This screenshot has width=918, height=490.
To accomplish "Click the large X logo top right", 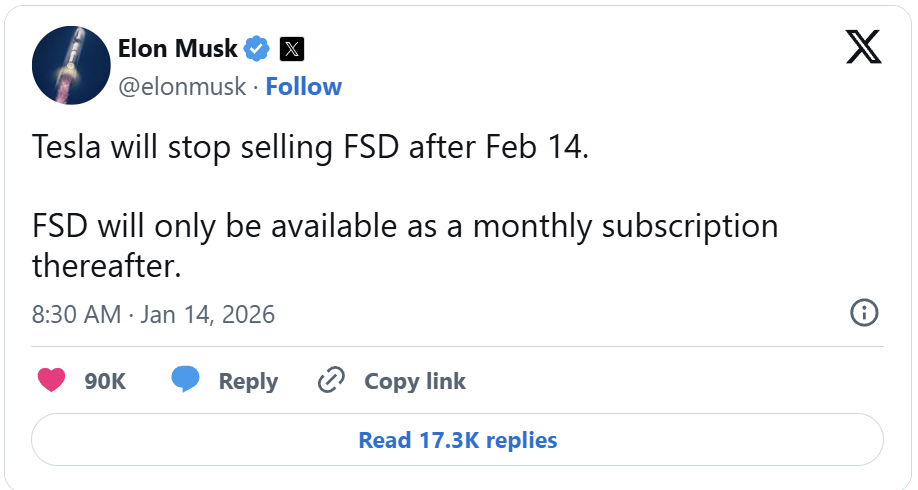I will tap(863, 46).
